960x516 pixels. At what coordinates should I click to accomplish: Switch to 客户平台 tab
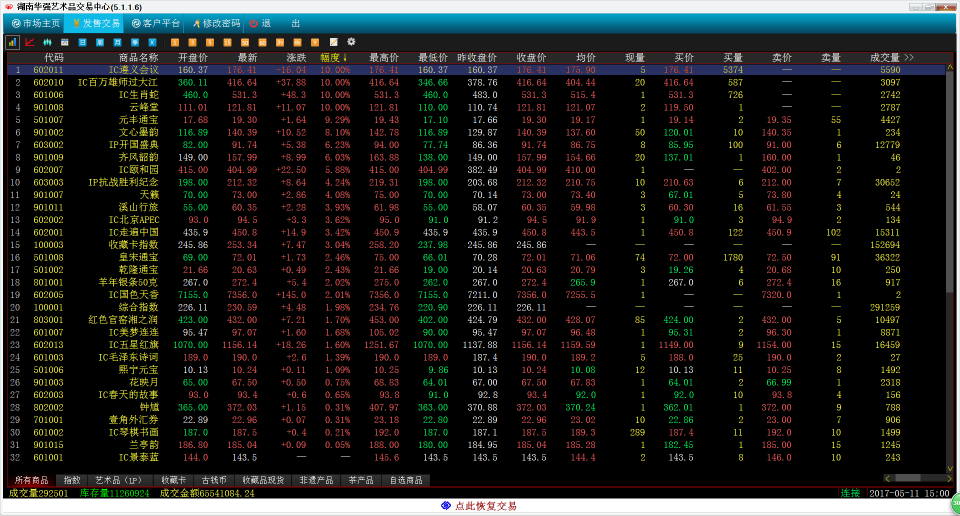click(155, 22)
